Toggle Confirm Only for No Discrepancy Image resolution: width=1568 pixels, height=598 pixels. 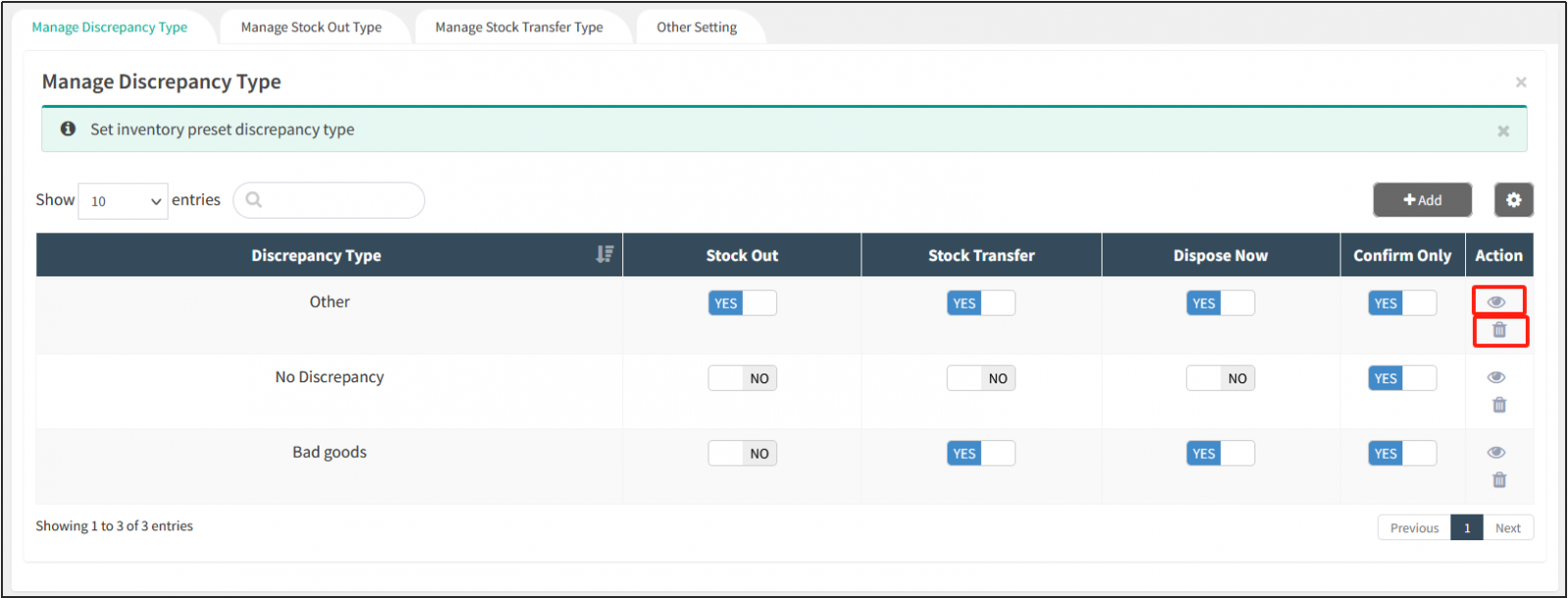pyautogui.click(x=1401, y=378)
